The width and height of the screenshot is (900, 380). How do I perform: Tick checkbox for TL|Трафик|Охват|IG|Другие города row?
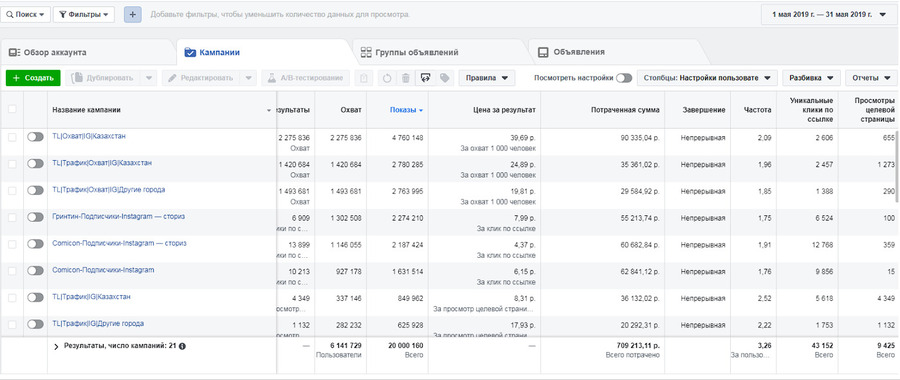tap(12, 190)
